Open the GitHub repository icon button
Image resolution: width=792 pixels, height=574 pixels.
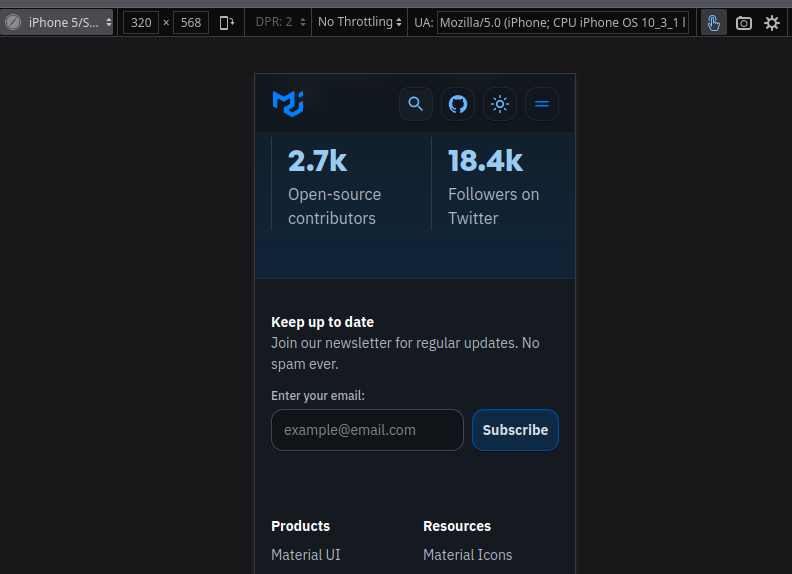click(458, 104)
